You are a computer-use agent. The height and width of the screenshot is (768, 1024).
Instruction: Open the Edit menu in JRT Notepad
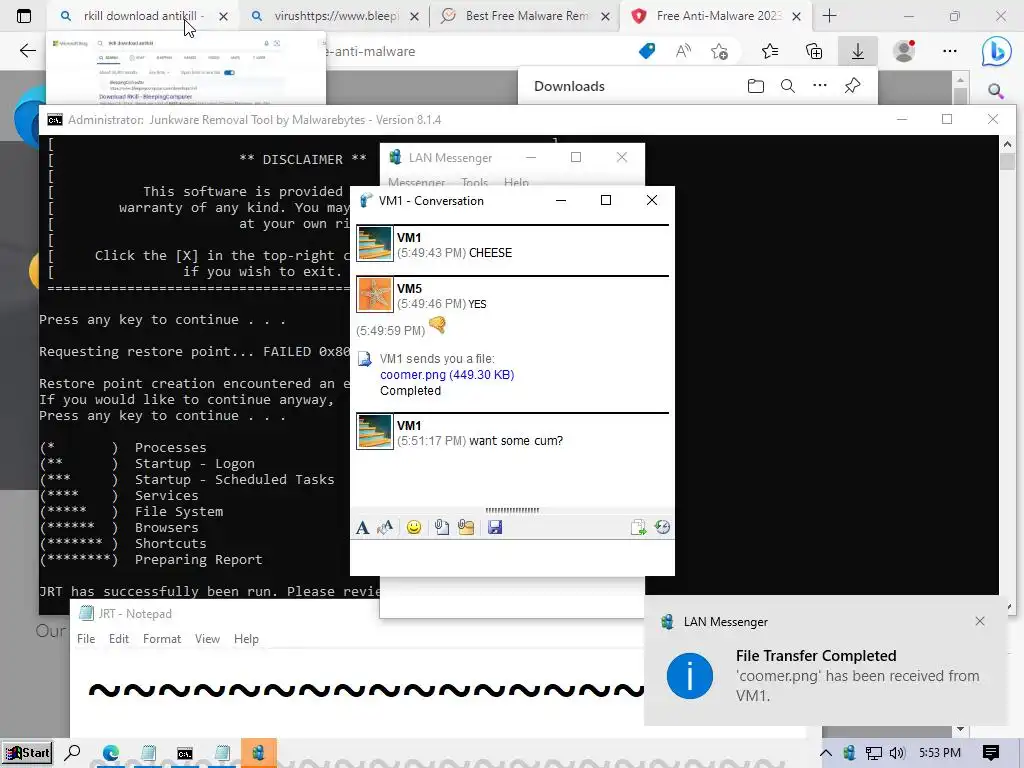coord(119,639)
